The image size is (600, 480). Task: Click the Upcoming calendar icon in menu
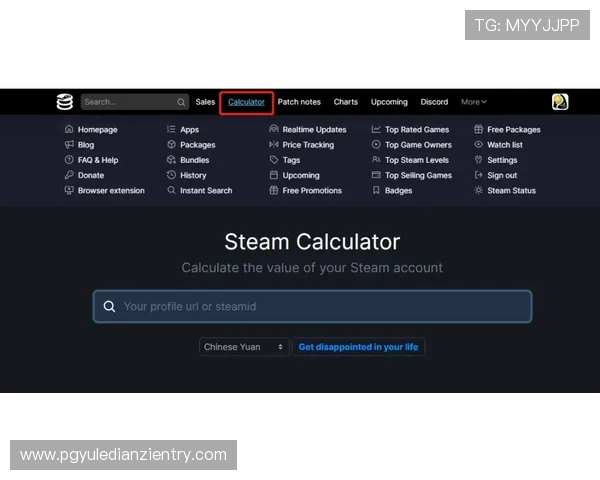click(x=274, y=175)
